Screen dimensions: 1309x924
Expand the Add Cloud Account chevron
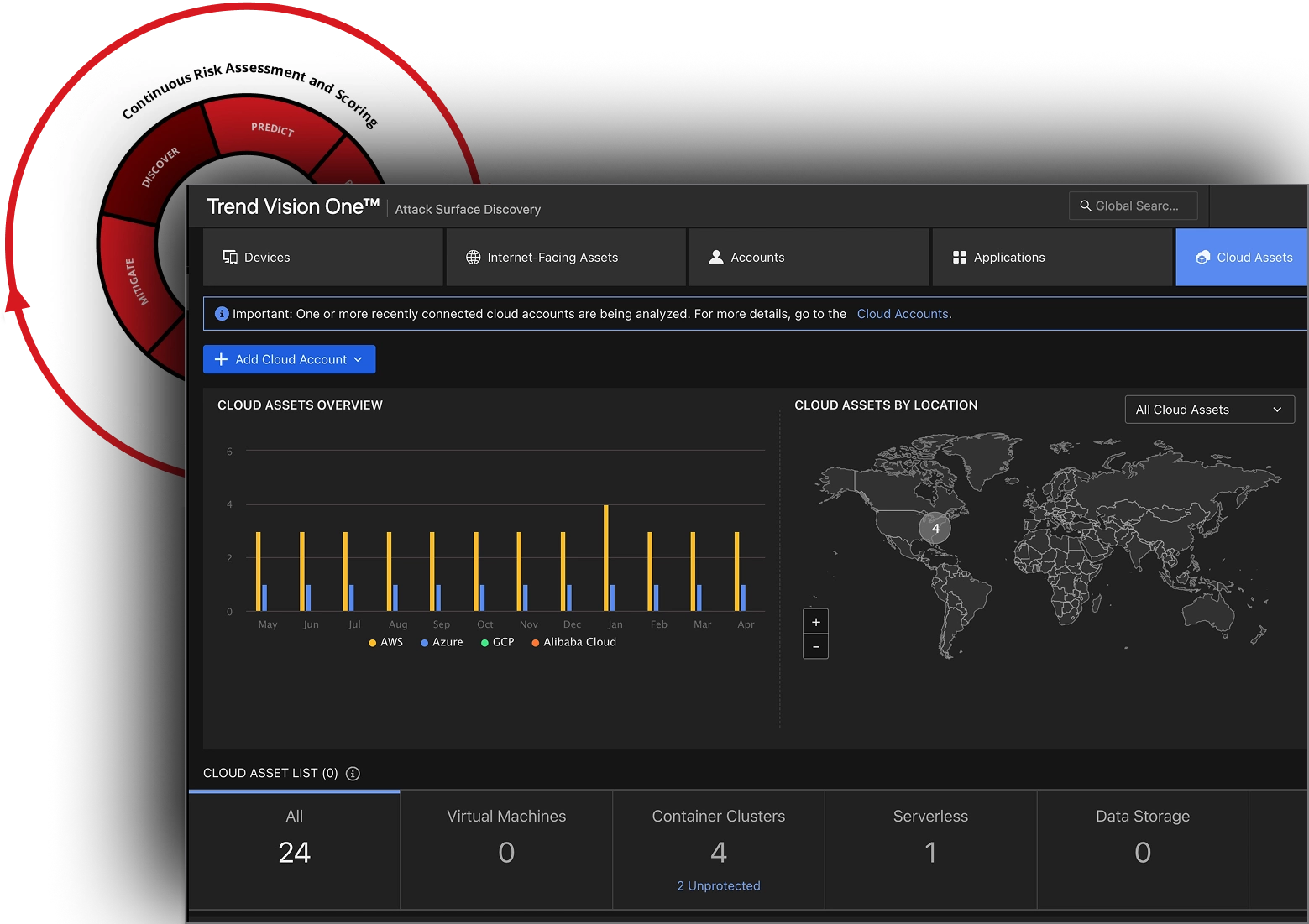359,359
